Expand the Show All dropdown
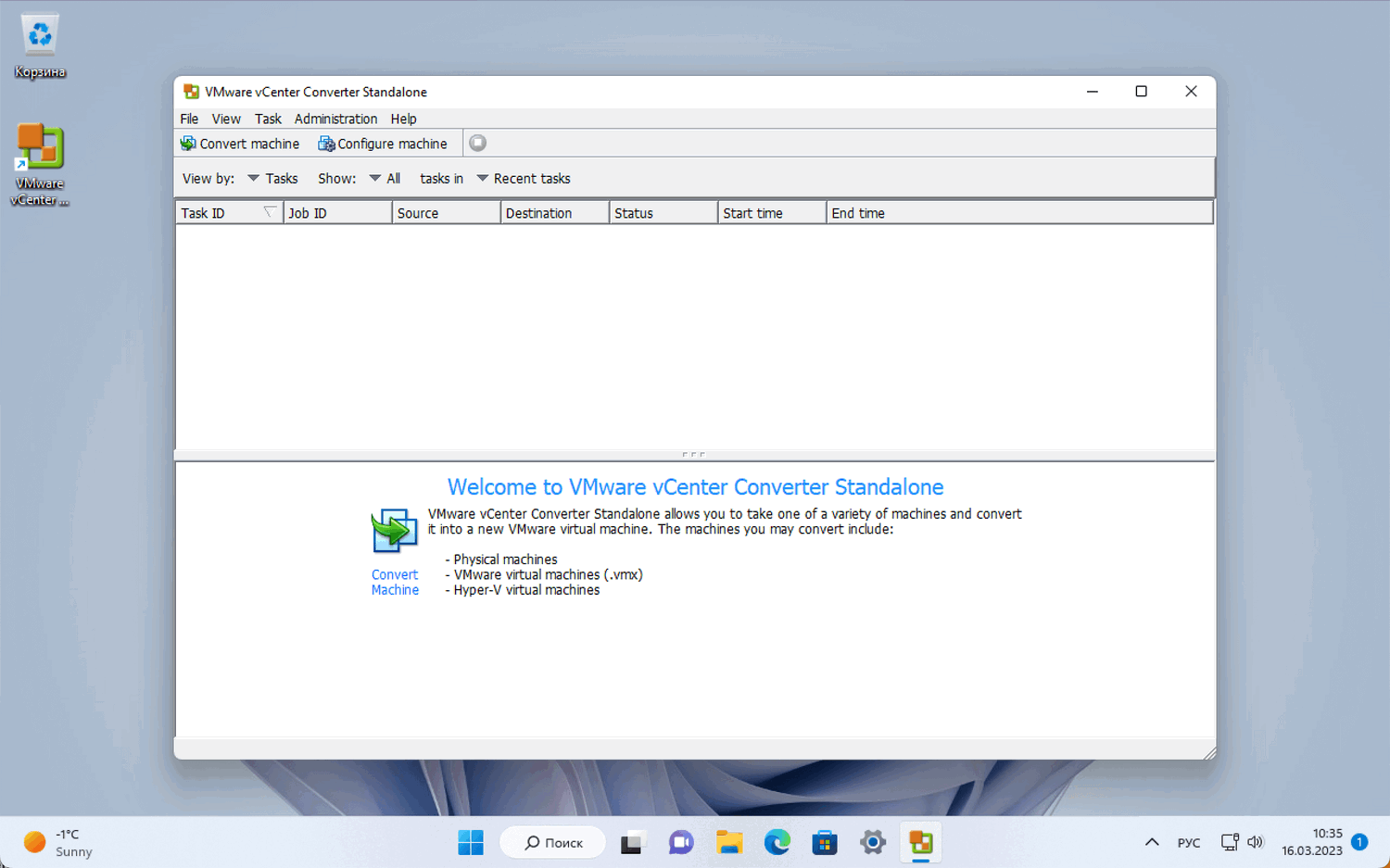Viewport: 1390px width, 868px height. coord(385,179)
